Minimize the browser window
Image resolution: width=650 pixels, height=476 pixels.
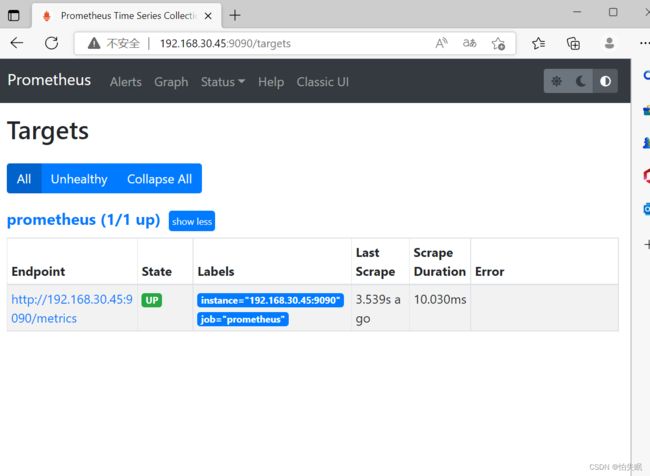(x=577, y=12)
